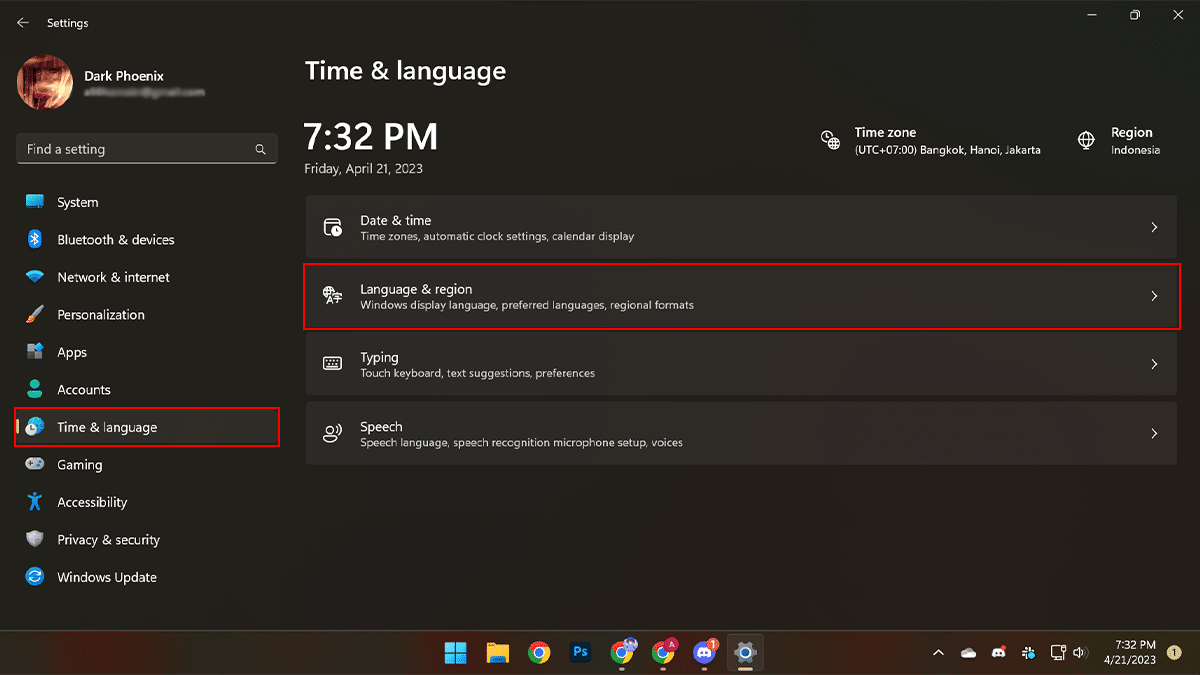
Task: Type in Find a setting box
Action: pyautogui.click(x=135, y=150)
